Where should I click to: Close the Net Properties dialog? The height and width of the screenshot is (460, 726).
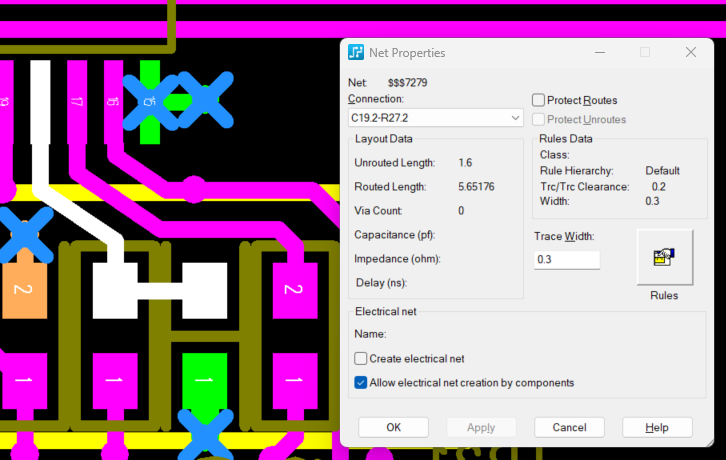tap(690, 52)
